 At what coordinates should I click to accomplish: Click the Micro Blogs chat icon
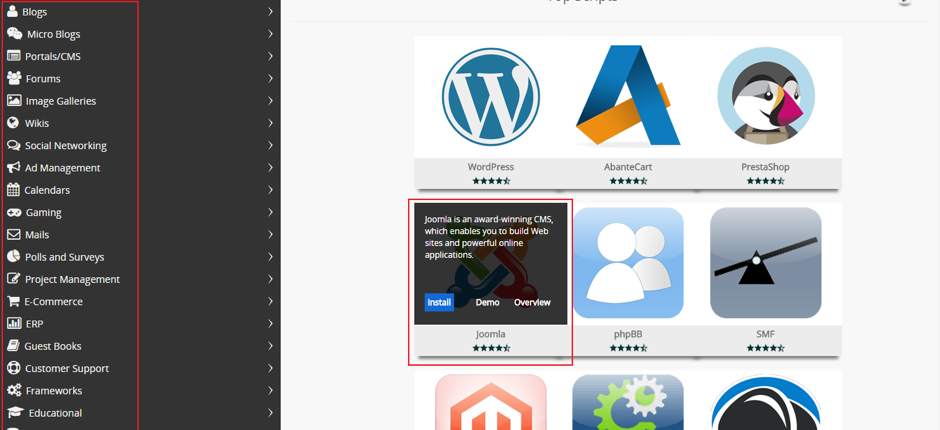[x=14, y=34]
